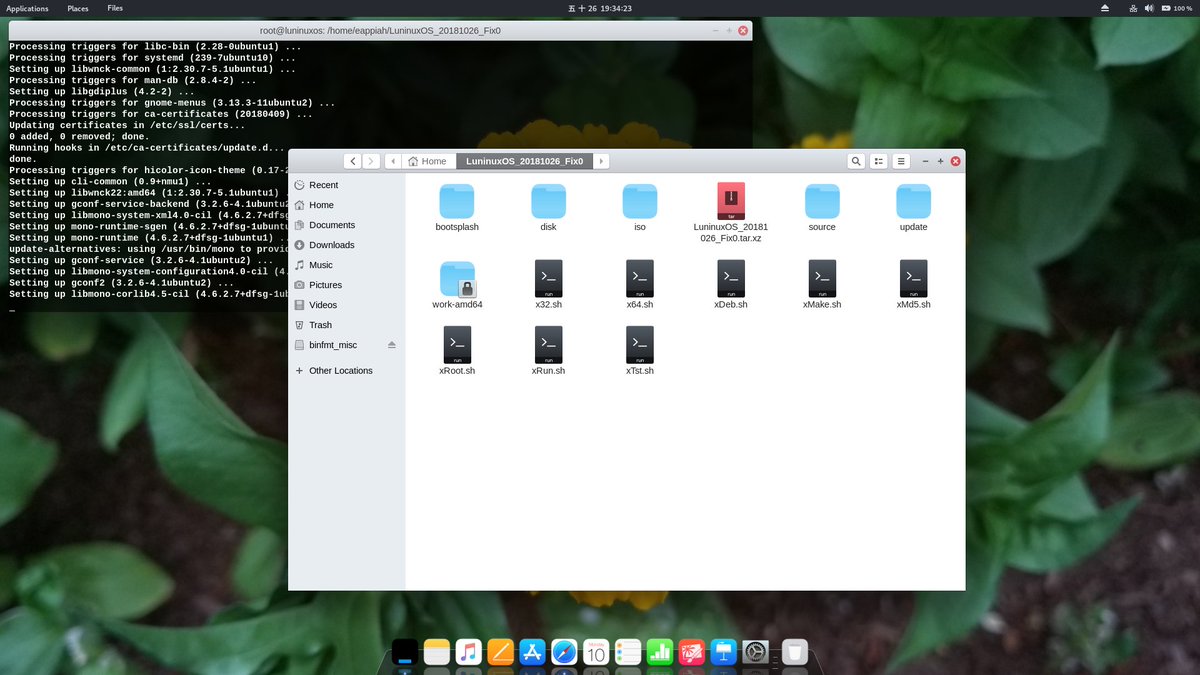
Task: Expand the path bar overflow chevron
Action: 601,160
